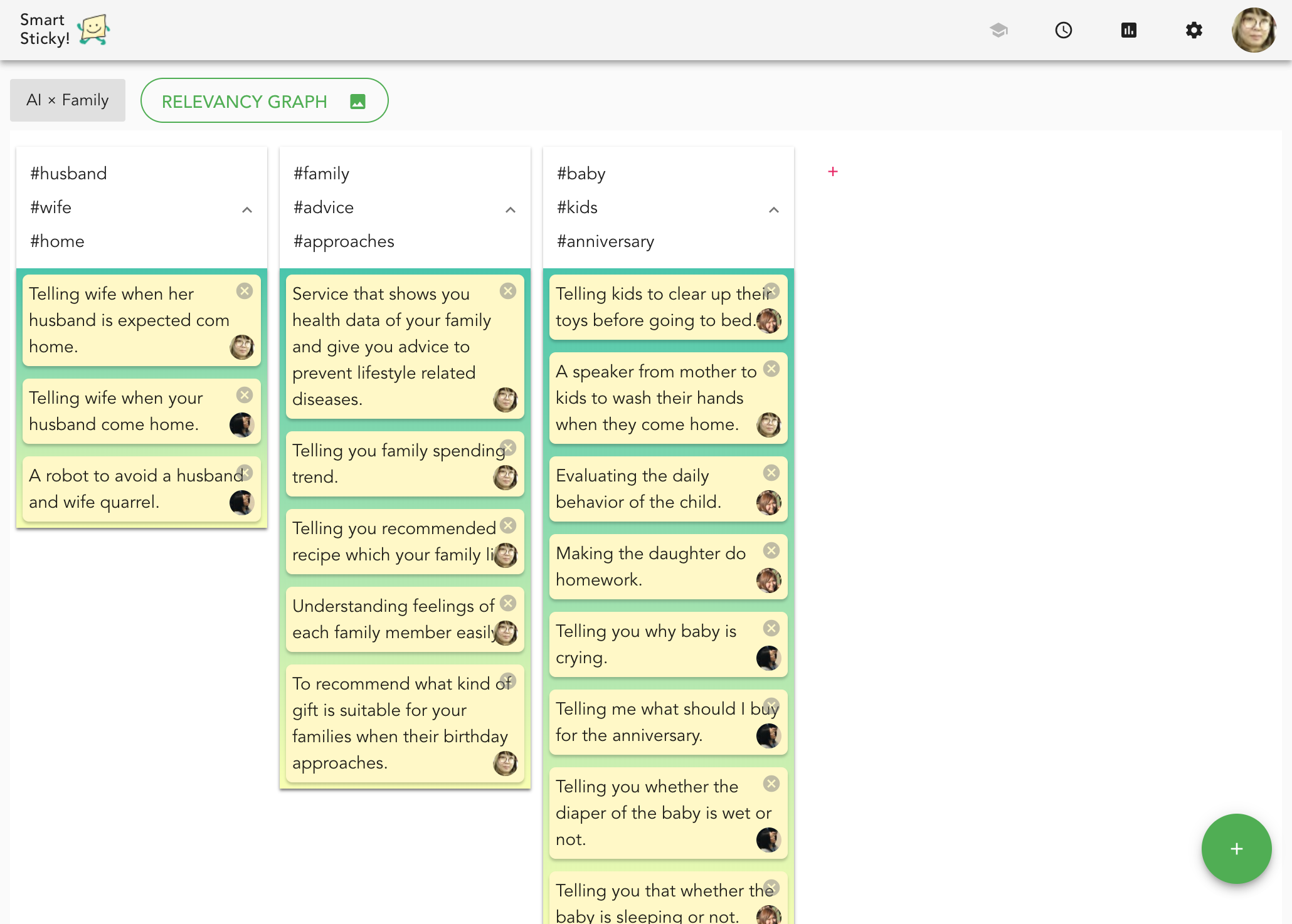Click the graduation cap tutorial icon

[x=998, y=30]
